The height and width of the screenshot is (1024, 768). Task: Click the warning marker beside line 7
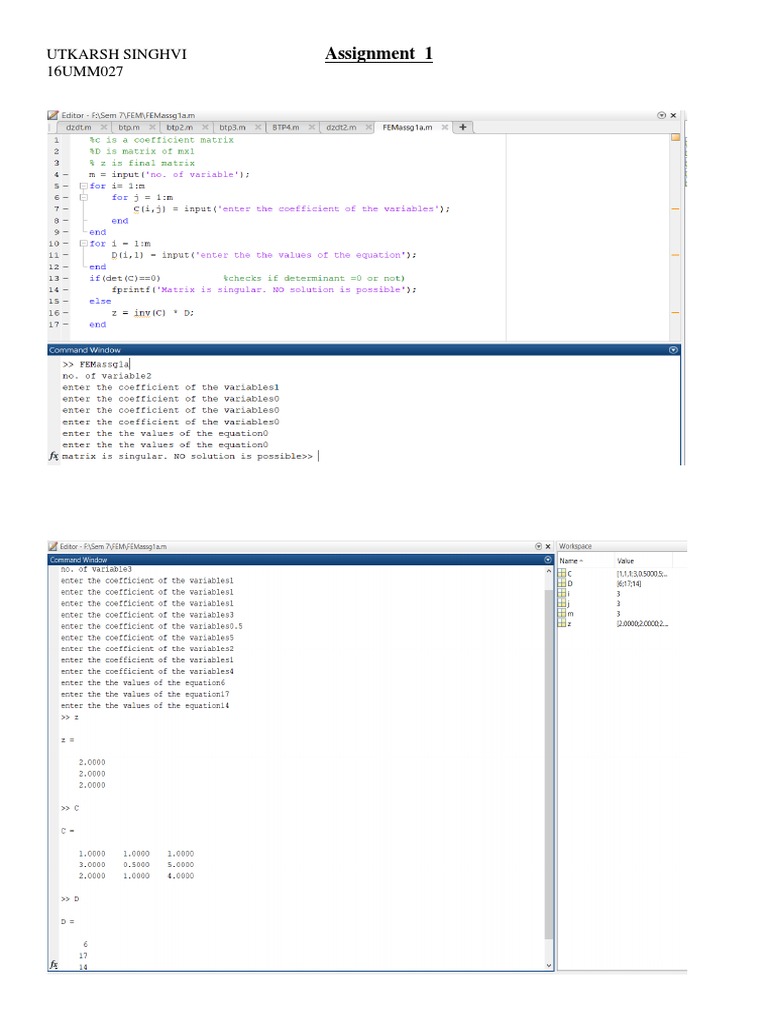(675, 209)
